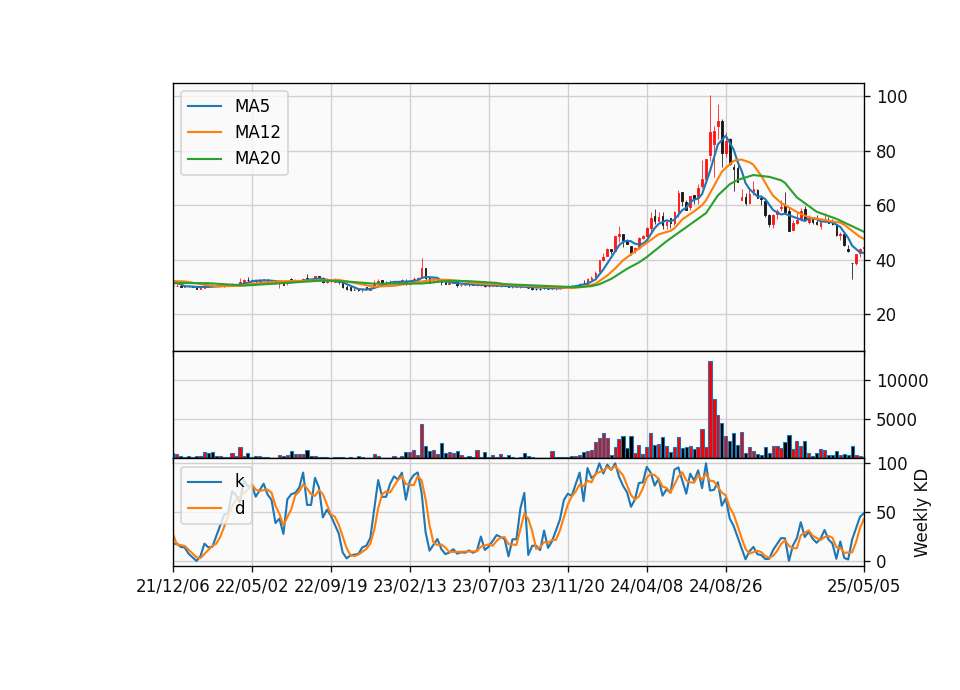The width and height of the screenshot is (960, 690).
Task: Click the tallest volume bar
Action: 710,410
